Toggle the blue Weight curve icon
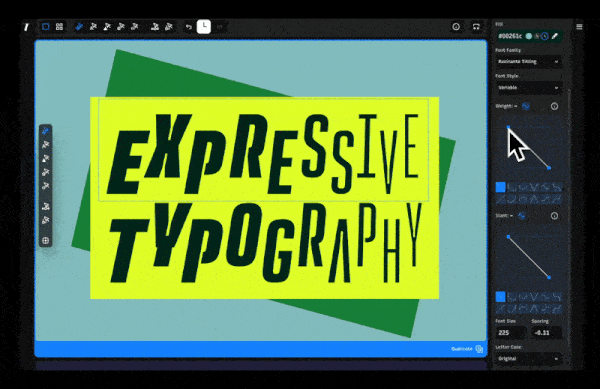Image resolution: width=600 pixels, height=389 pixels. tap(526, 106)
